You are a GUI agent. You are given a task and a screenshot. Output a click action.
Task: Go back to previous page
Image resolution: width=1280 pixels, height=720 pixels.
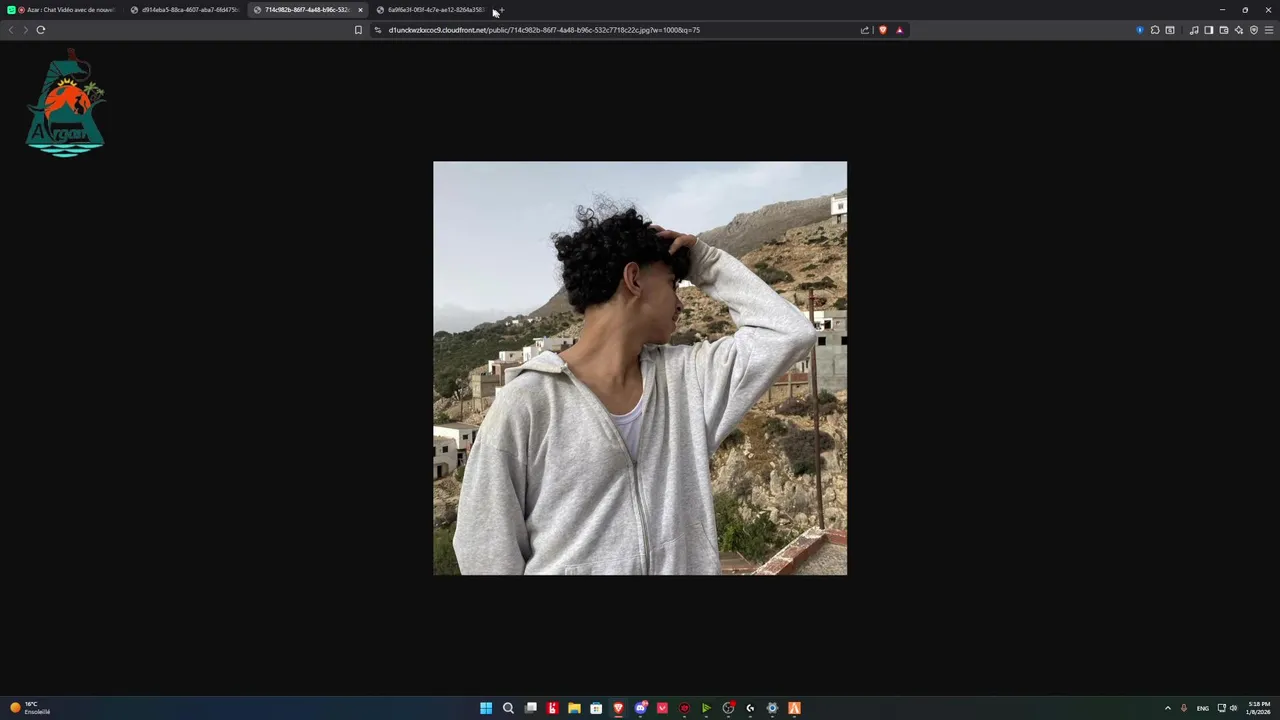click(11, 30)
